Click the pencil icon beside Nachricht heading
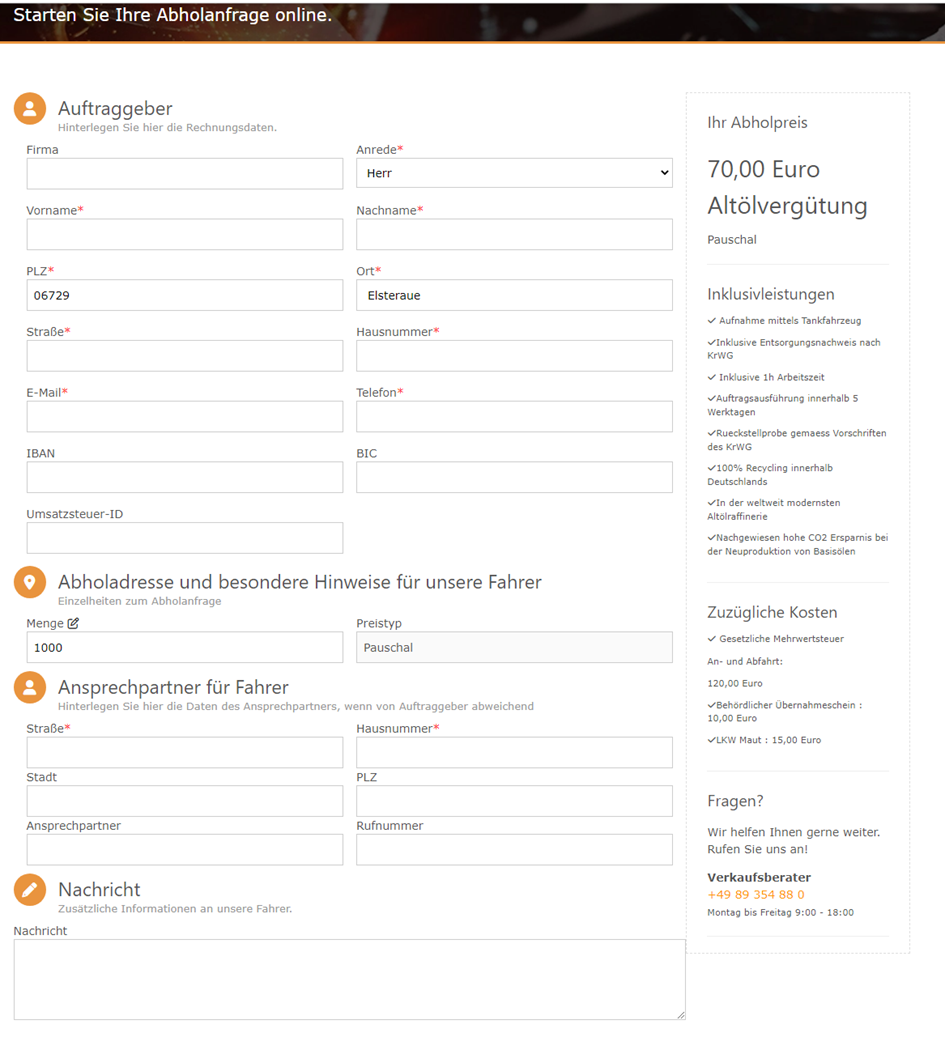Image resolution: width=945 pixels, height=1050 pixels. coord(30,890)
